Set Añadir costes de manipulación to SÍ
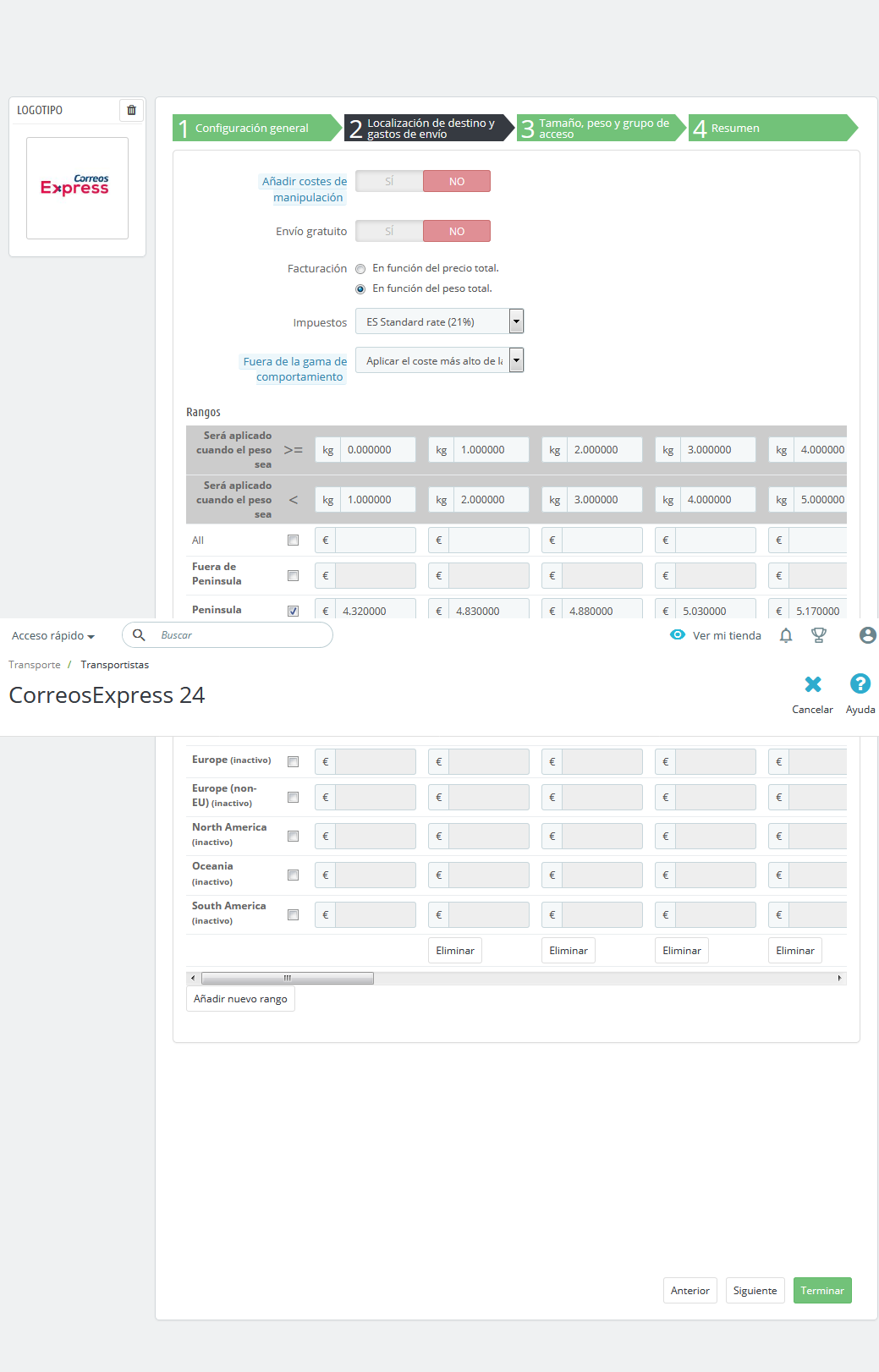Viewport: 879px width, 1372px height. click(x=389, y=181)
